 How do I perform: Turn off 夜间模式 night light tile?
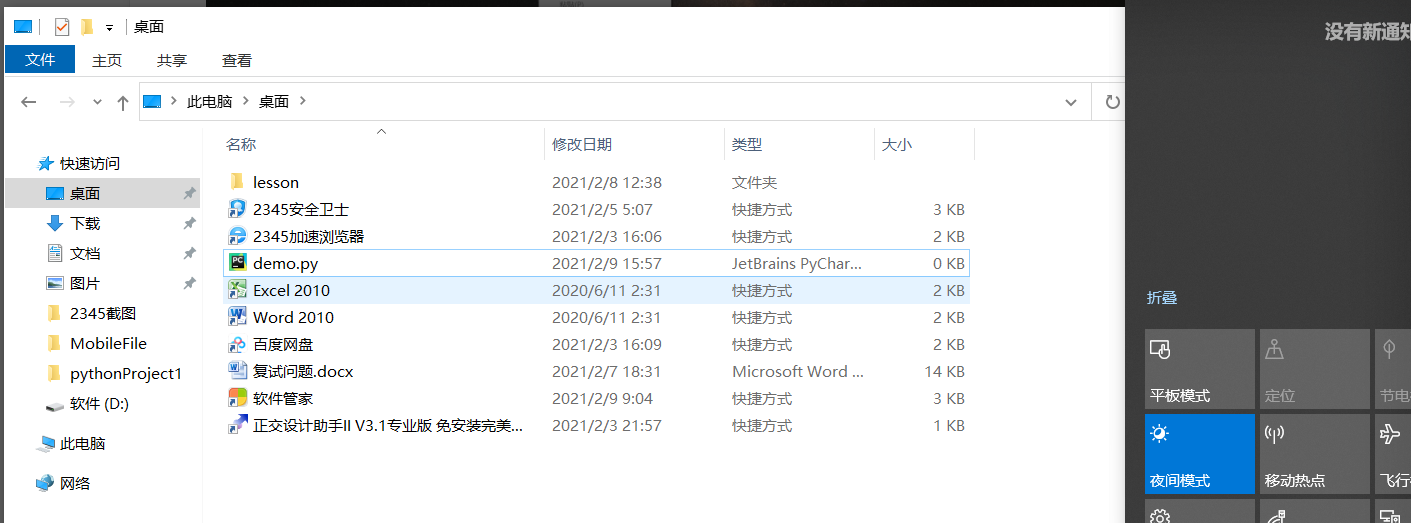[1200, 454]
